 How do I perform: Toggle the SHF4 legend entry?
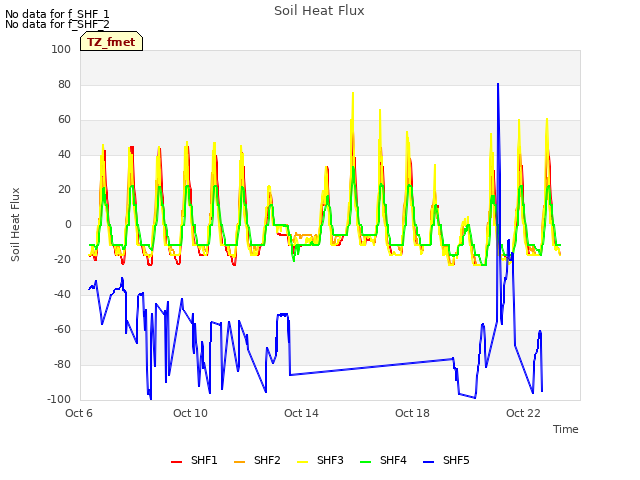click(x=383, y=460)
